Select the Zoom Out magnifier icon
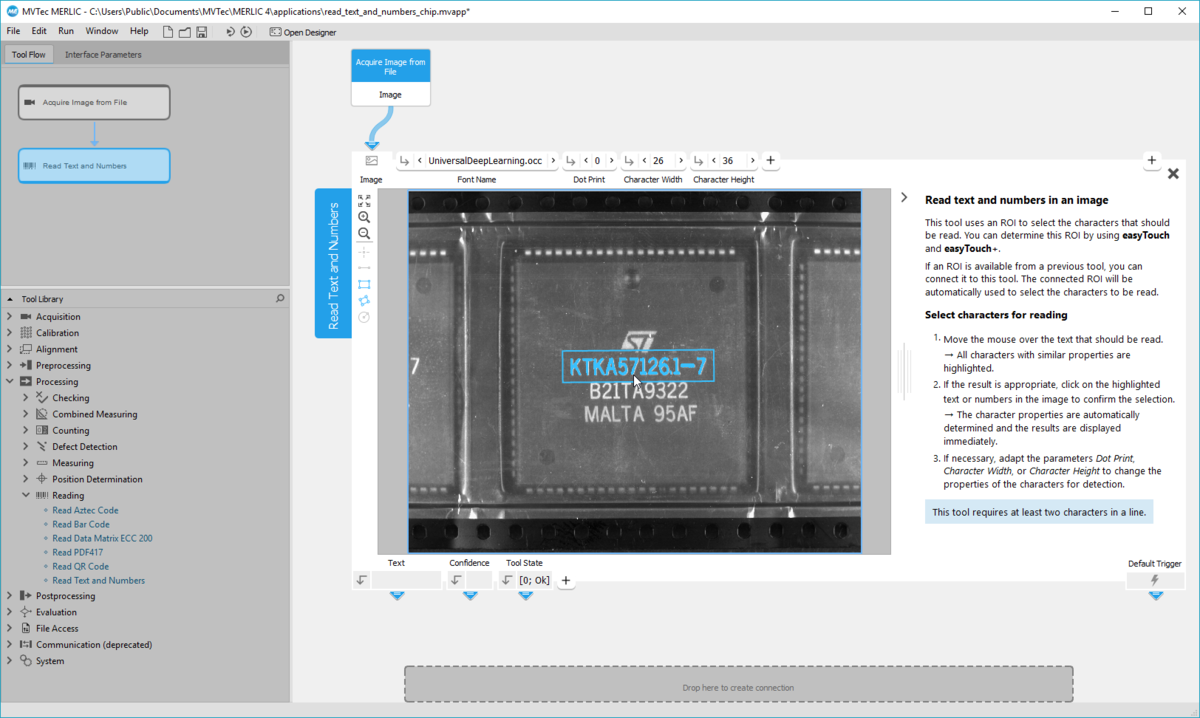Screen dimensions: 1200x718 coord(364,233)
